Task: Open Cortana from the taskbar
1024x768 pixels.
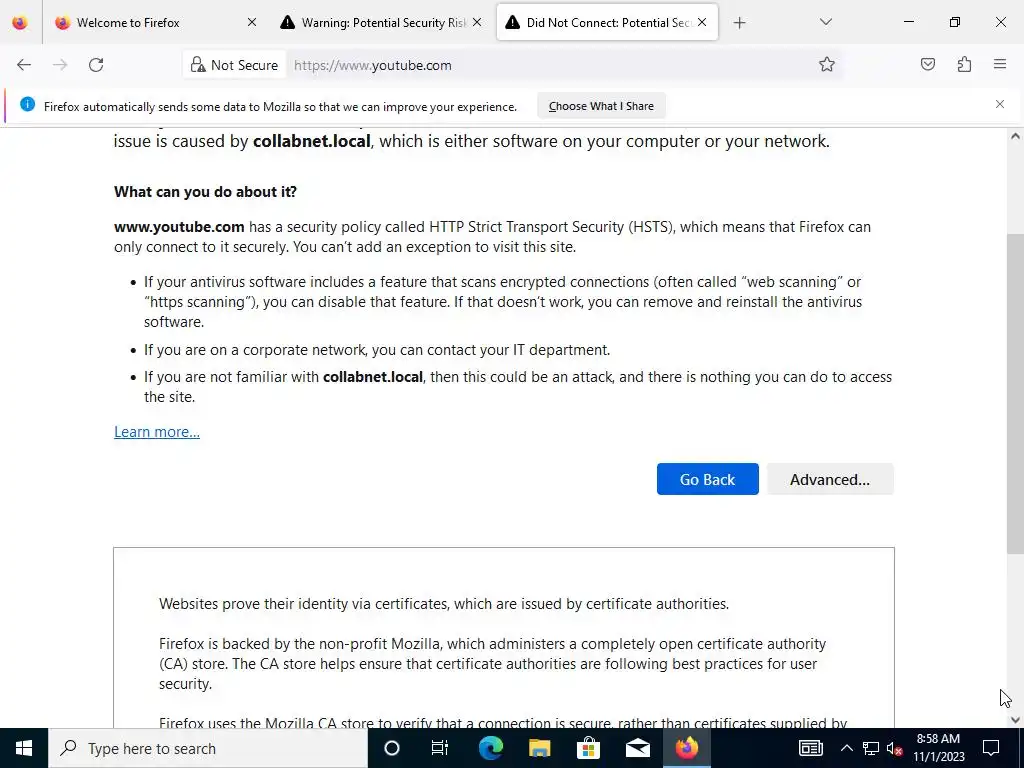Action: click(391, 748)
